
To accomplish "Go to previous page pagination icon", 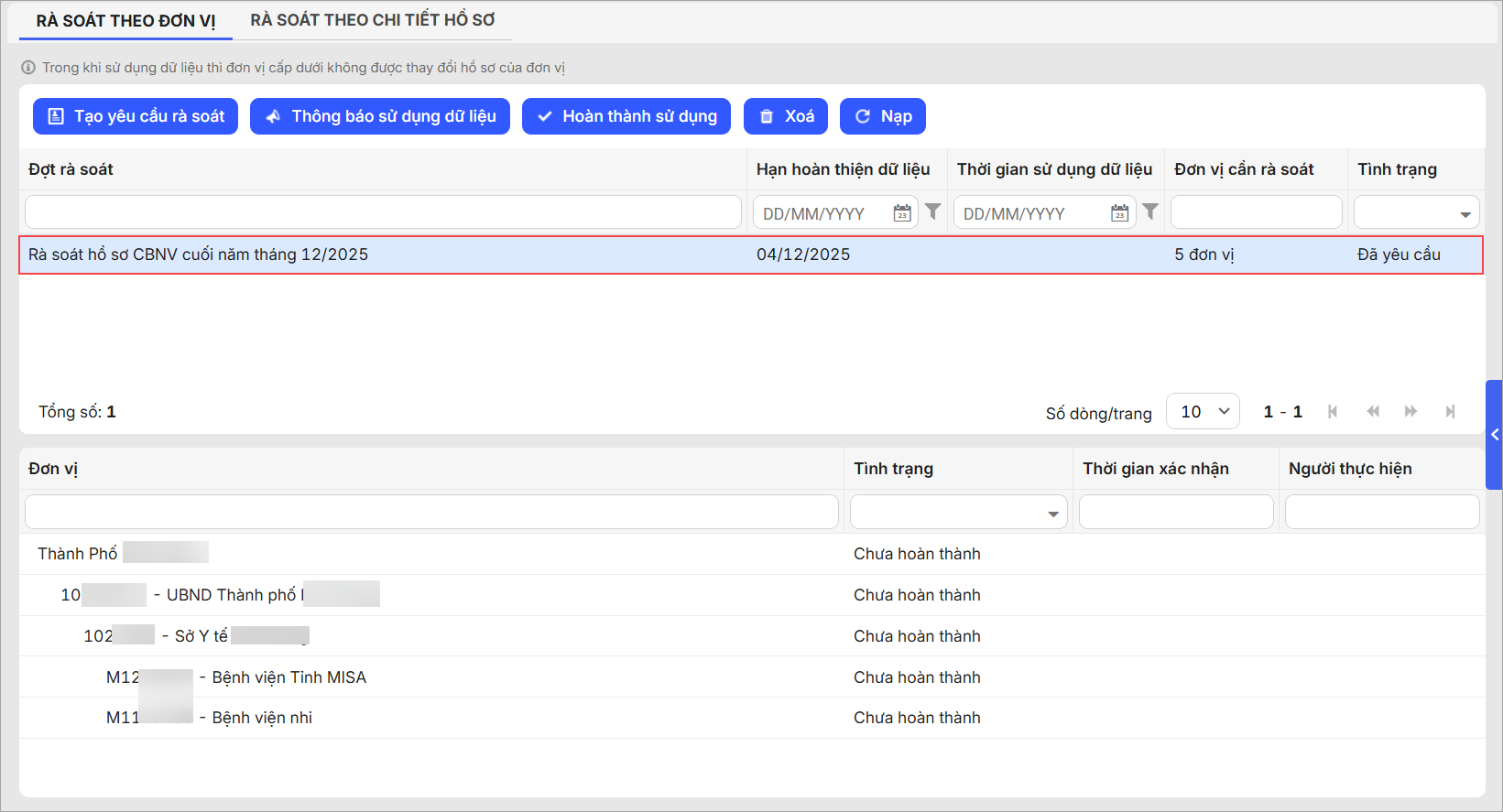I will [1372, 412].
